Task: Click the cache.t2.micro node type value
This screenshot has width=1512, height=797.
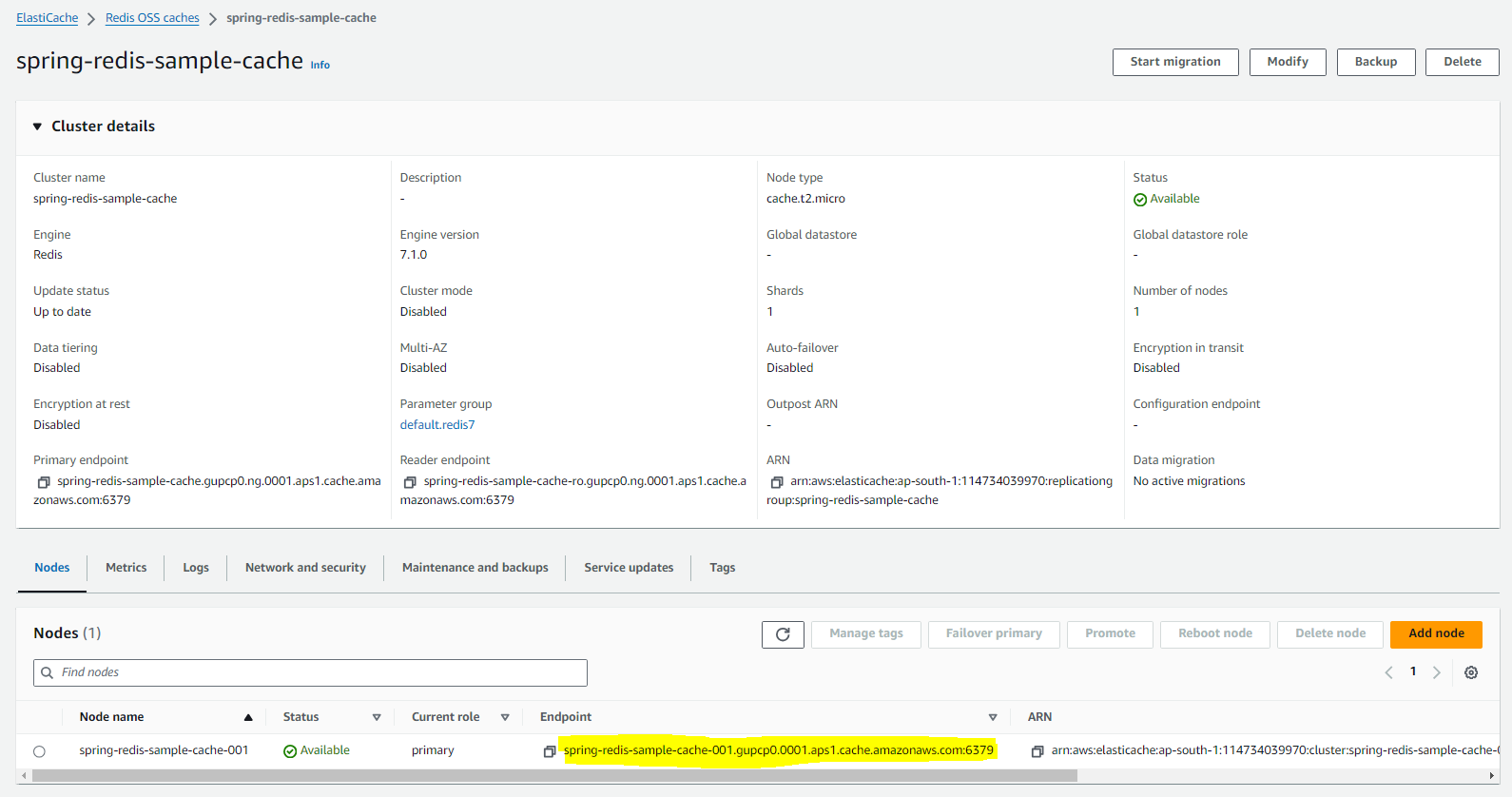Action: (805, 199)
